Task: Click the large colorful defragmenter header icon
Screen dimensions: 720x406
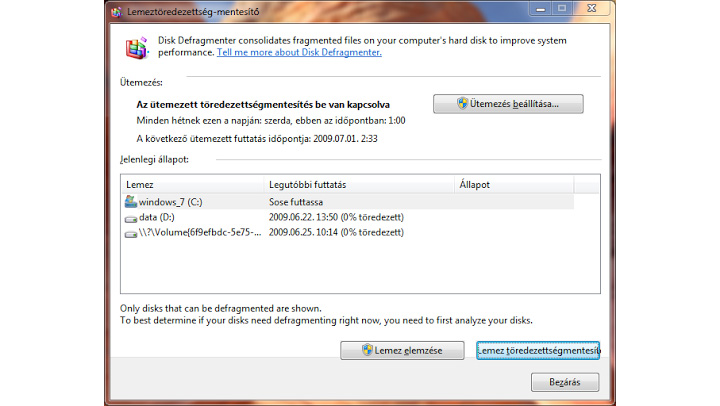Action: click(137, 47)
